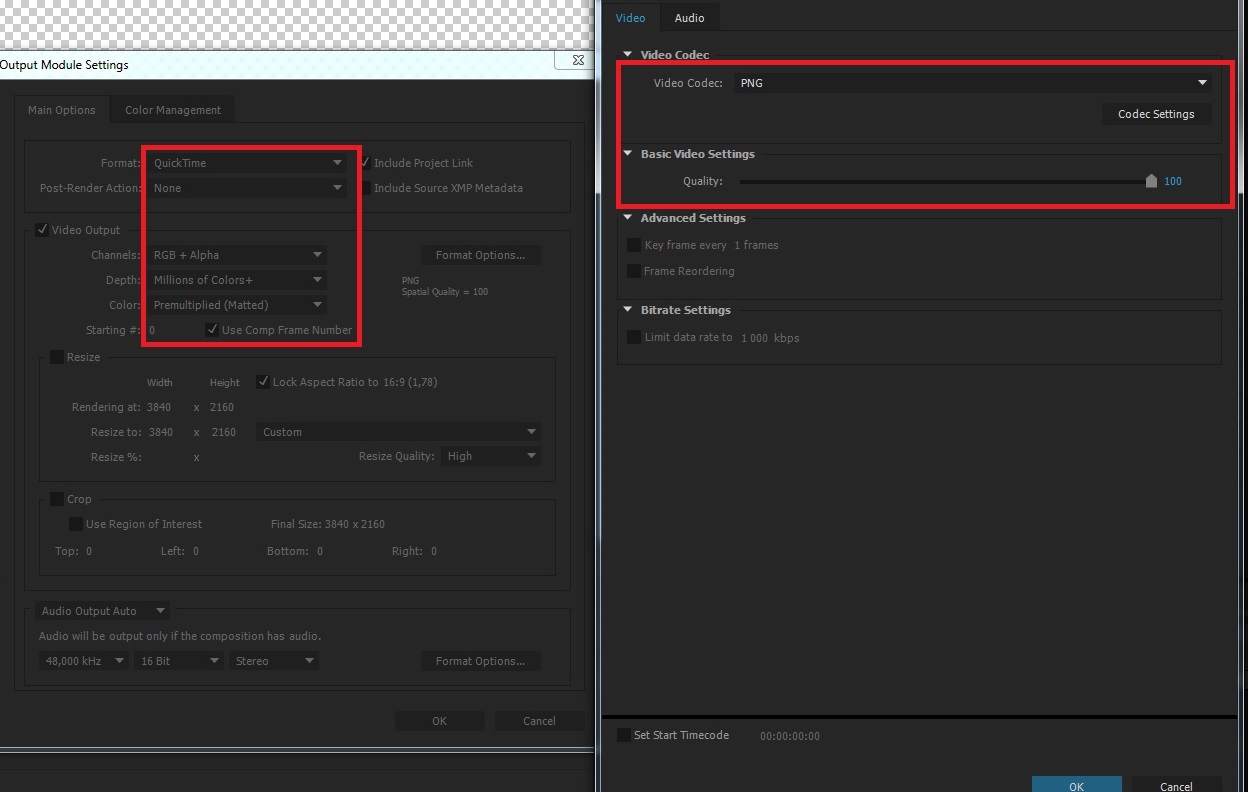Click the Quality slider handle
1248x792 pixels.
pos(1151,181)
